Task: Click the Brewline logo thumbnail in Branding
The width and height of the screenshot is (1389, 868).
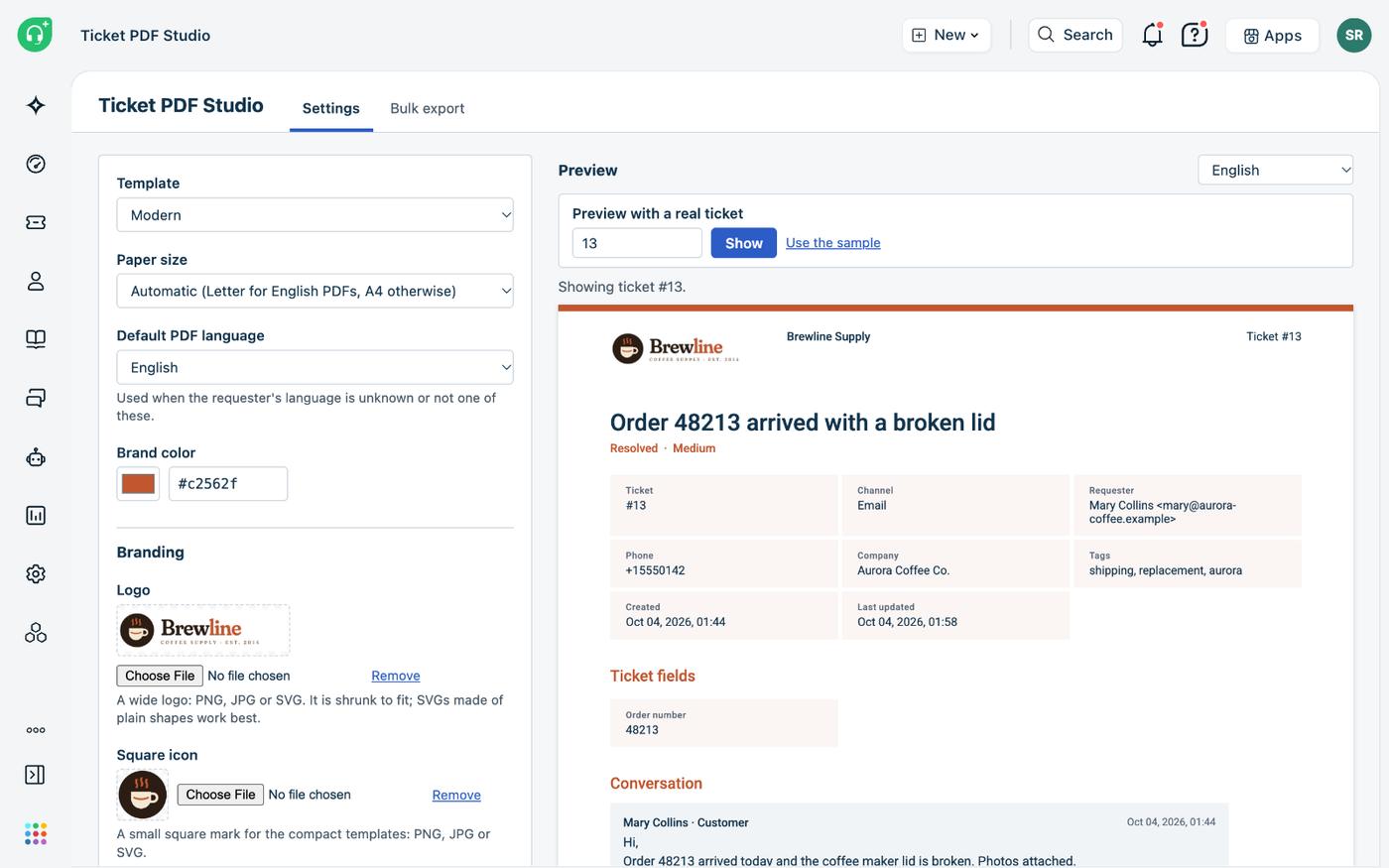Action: (203, 630)
